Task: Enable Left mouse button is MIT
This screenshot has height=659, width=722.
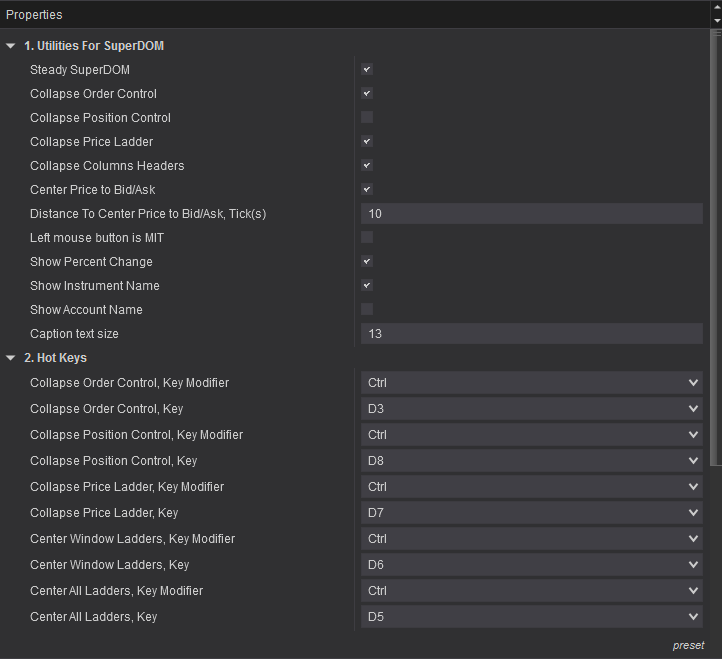Action: click(367, 238)
